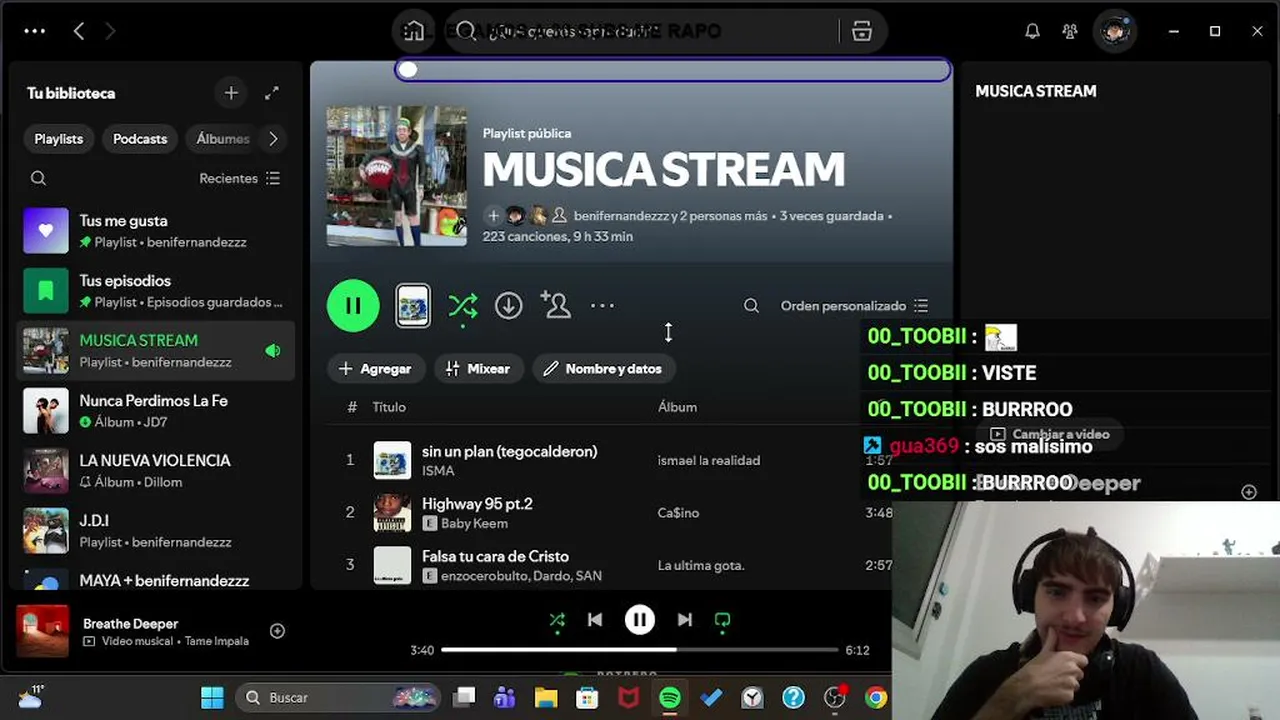The width and height of the screenshot is (1280, 720).
Task: Open the notifications bell
Action: click(x=1032, y=31)
